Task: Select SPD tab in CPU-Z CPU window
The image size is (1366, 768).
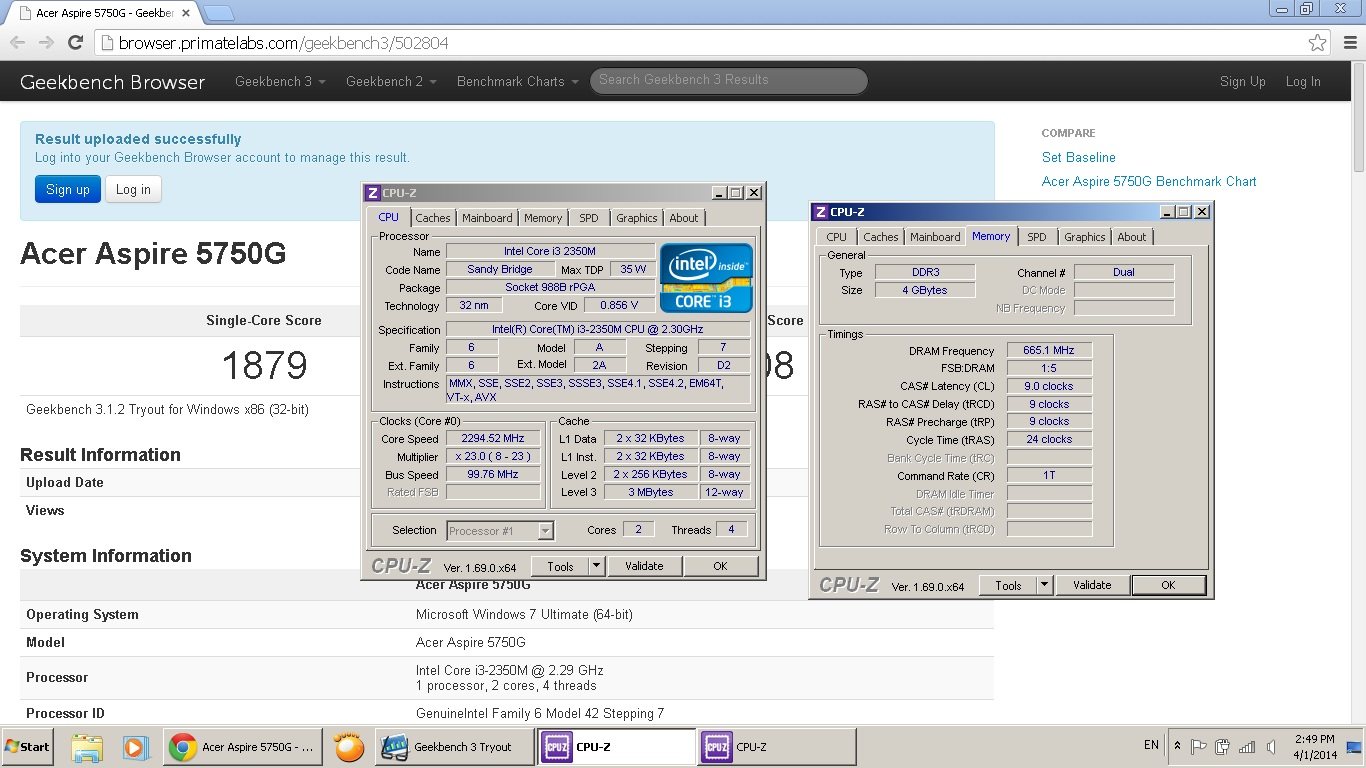Action: [589, 218]
